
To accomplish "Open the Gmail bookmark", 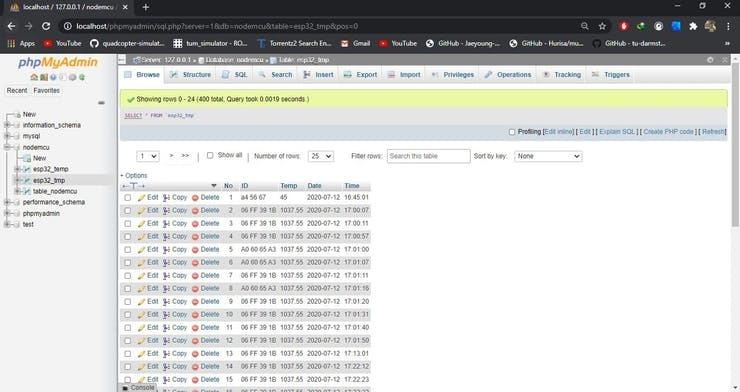I will coord(356,43).
